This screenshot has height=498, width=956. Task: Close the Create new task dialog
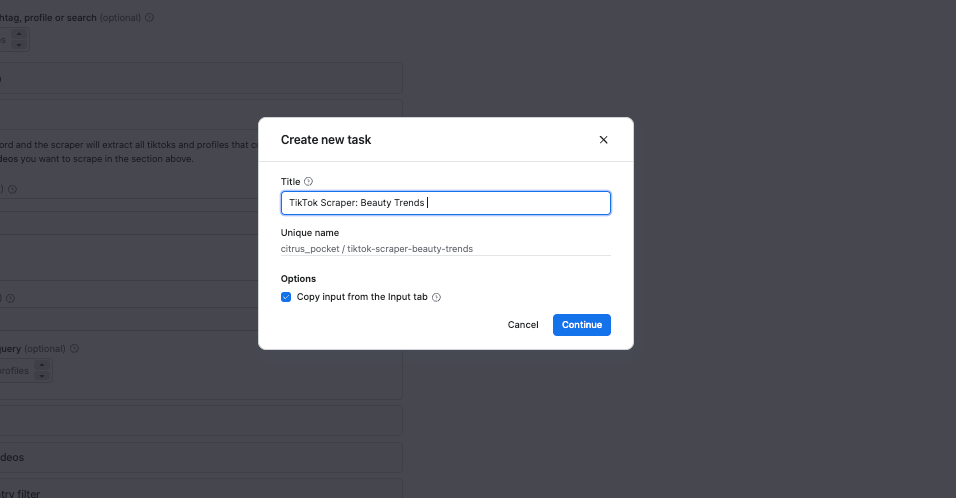[603, 140]
